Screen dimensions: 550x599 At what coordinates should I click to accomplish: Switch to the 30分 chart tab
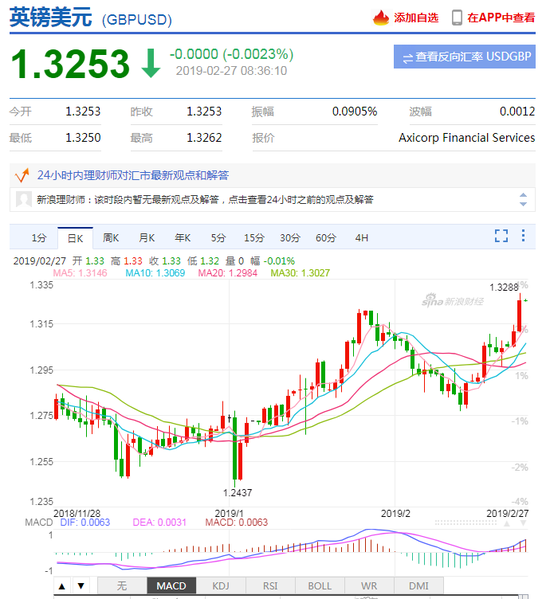[290, 238]
